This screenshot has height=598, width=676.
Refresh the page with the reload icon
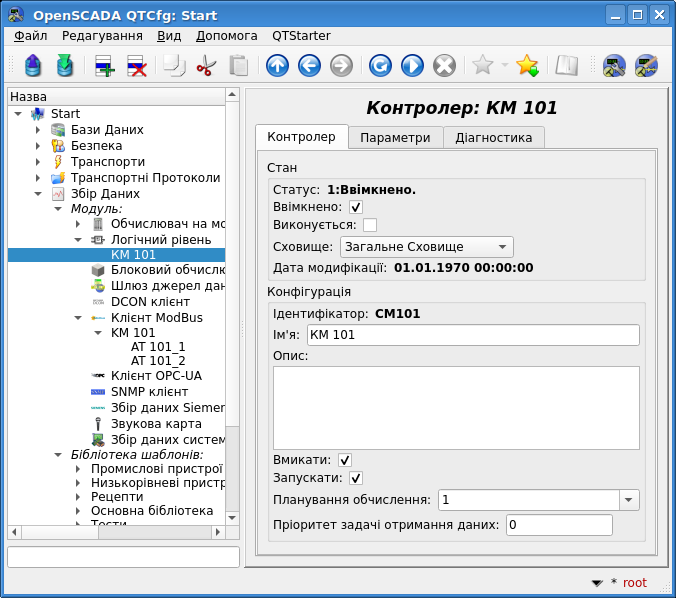380,66
